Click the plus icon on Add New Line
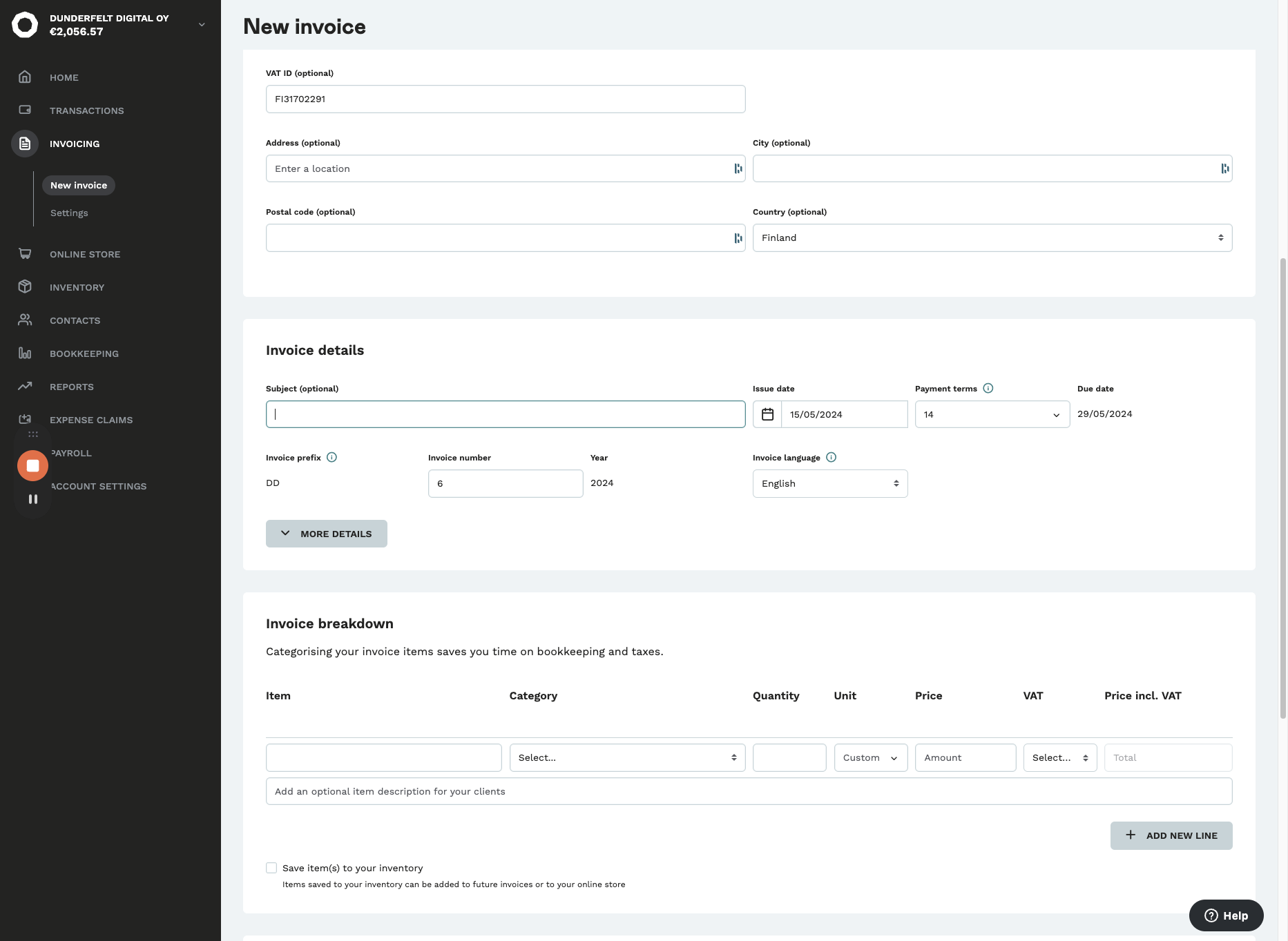The width and height of the screenshot is (1288, 941). (x=1131, y=835)
